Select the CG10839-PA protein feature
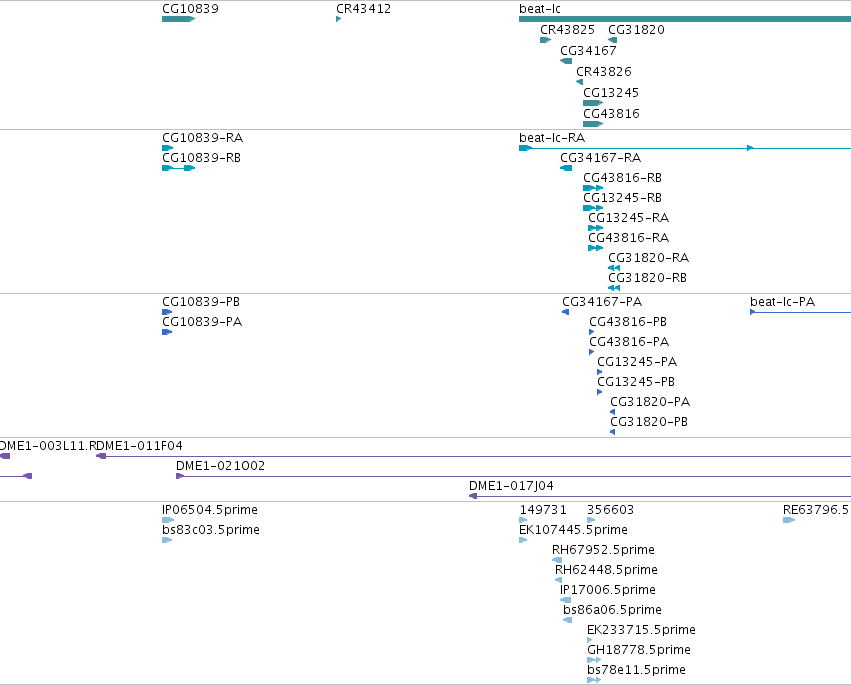The height and width of the screenshot is (685, 851). pos(167,332)
